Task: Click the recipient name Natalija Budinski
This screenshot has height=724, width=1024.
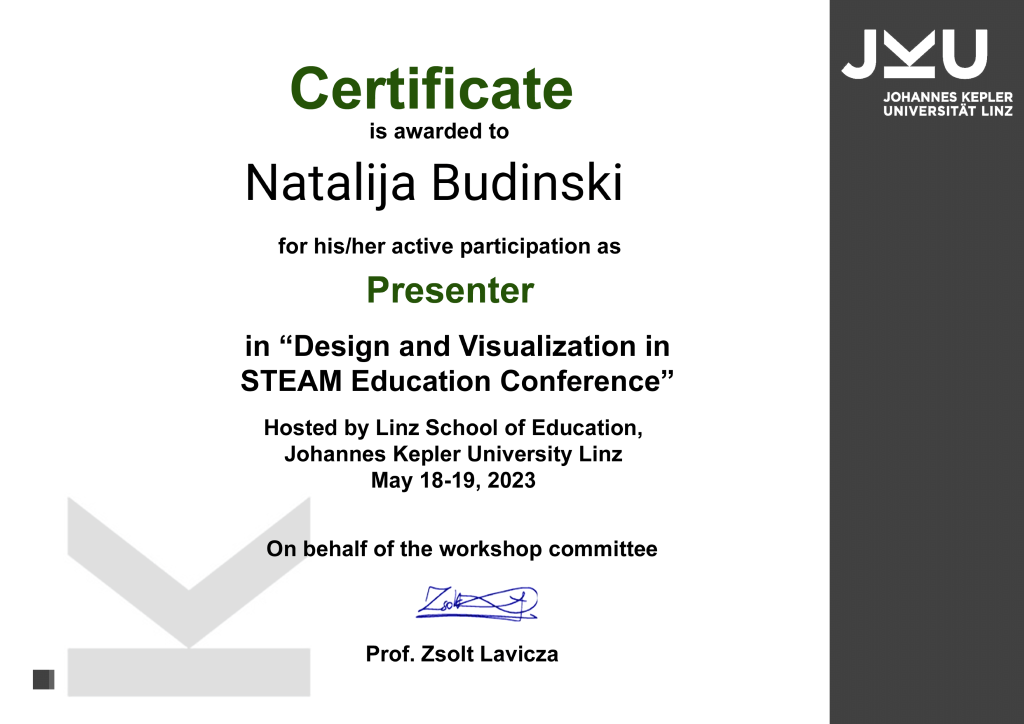Action: pos(434,183)
